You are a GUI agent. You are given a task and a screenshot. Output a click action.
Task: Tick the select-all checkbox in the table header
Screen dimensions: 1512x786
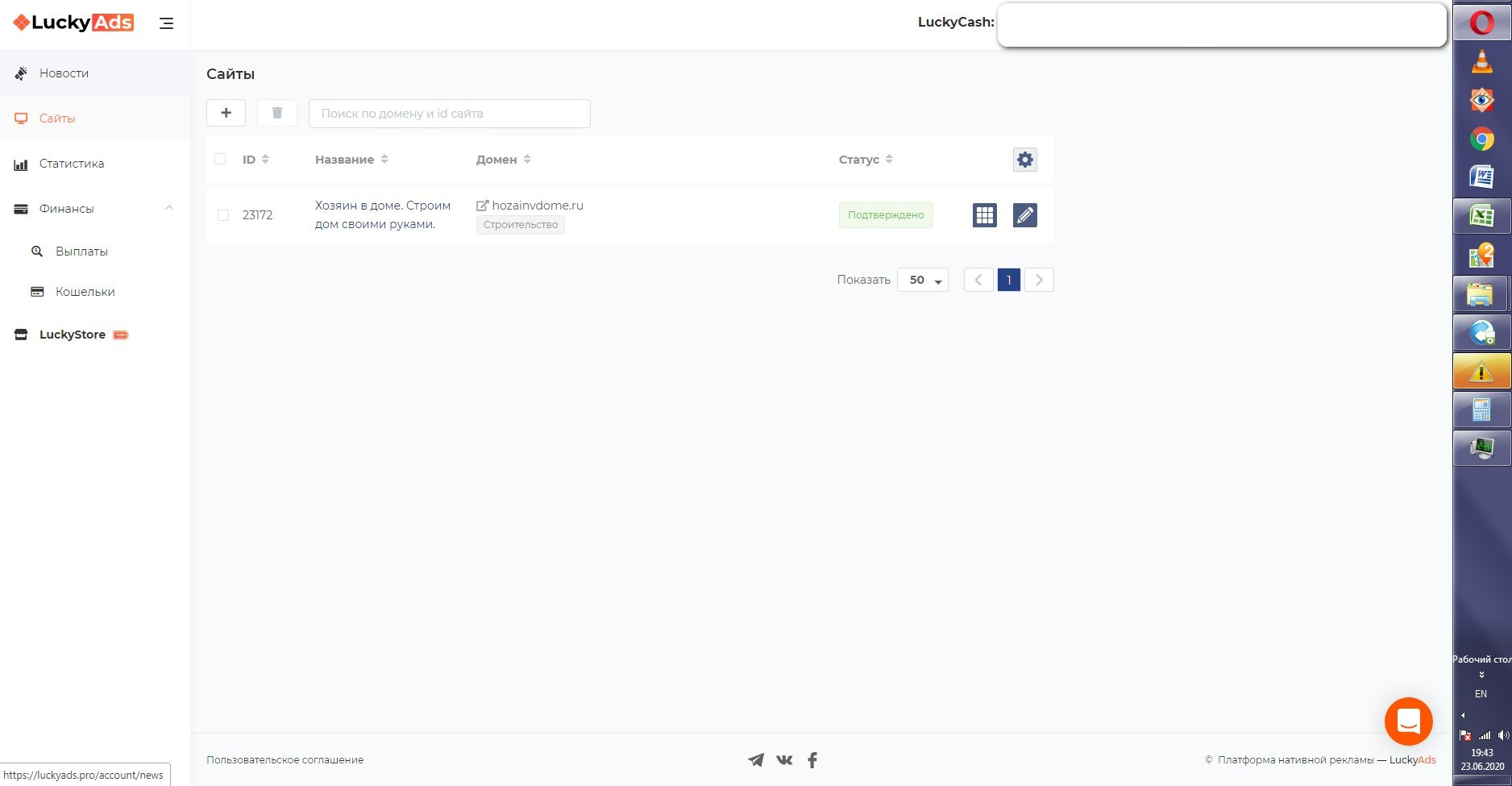click(x=220, y=159)
